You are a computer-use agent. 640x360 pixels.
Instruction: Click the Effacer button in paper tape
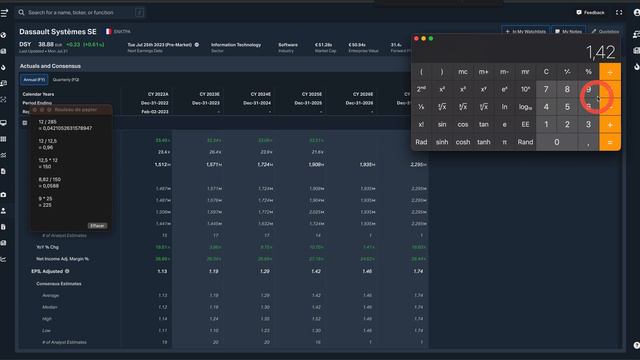(x=97, y=226)
